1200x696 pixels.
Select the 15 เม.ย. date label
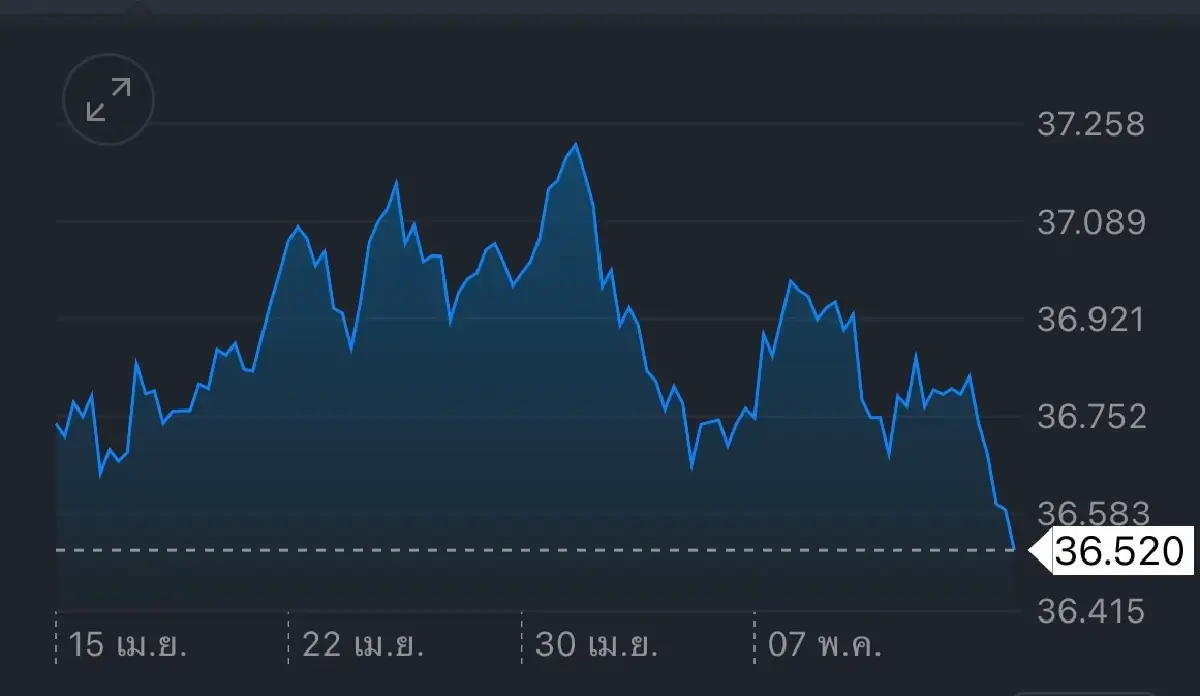coord(128,645)
